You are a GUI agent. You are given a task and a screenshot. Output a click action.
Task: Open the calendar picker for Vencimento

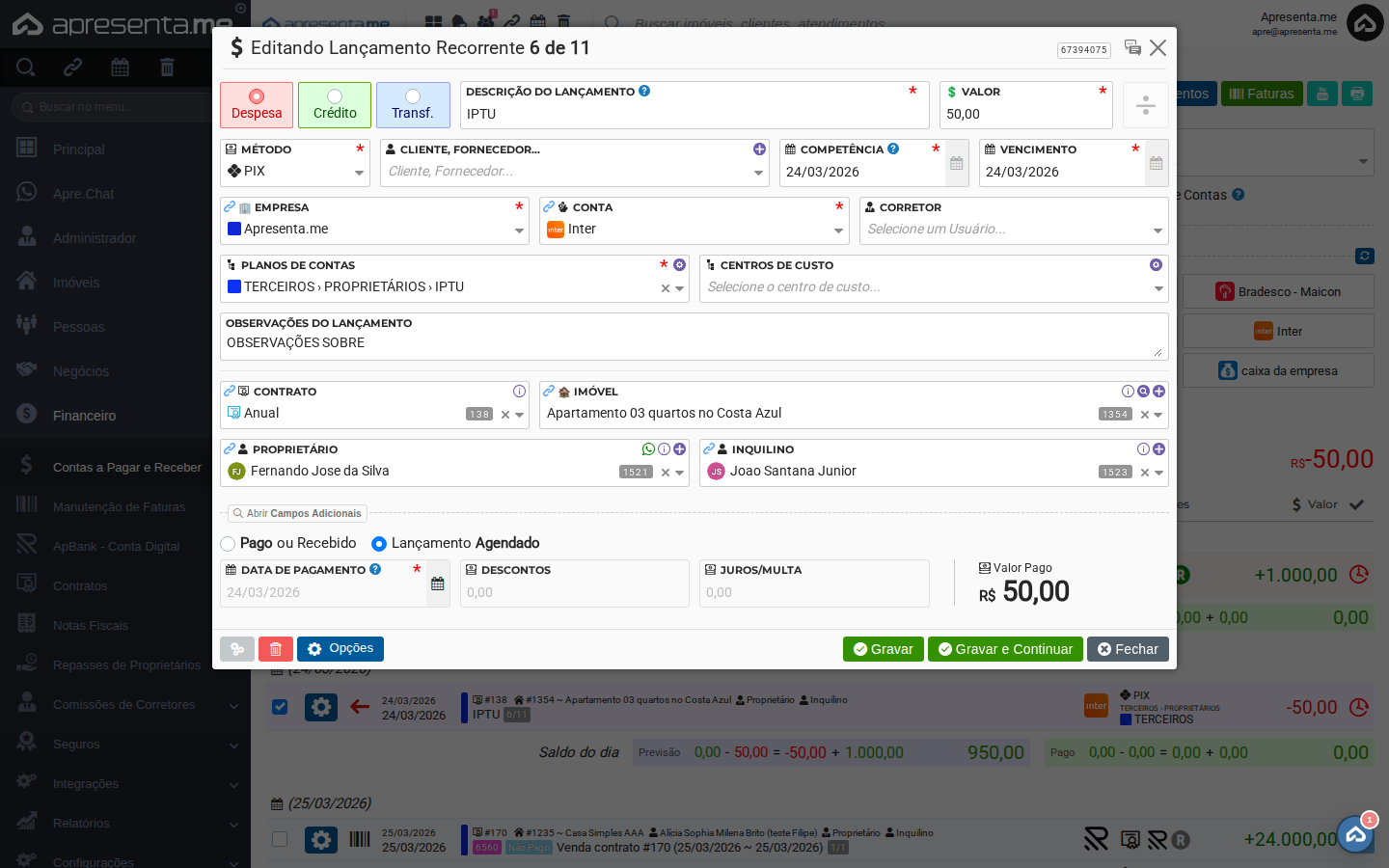point(1156,162)
